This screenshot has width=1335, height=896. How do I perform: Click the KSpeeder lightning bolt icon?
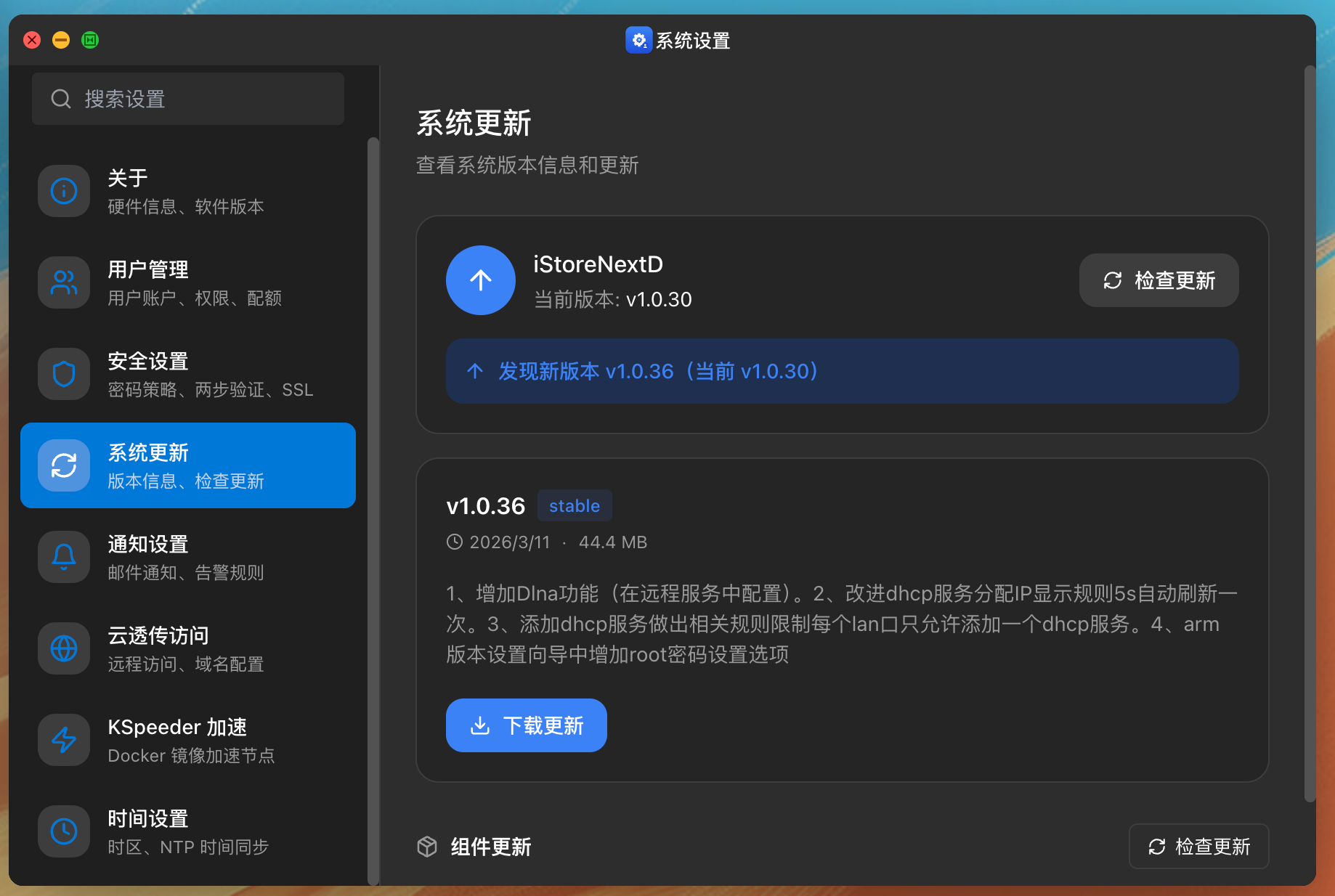tap(64, 740)
